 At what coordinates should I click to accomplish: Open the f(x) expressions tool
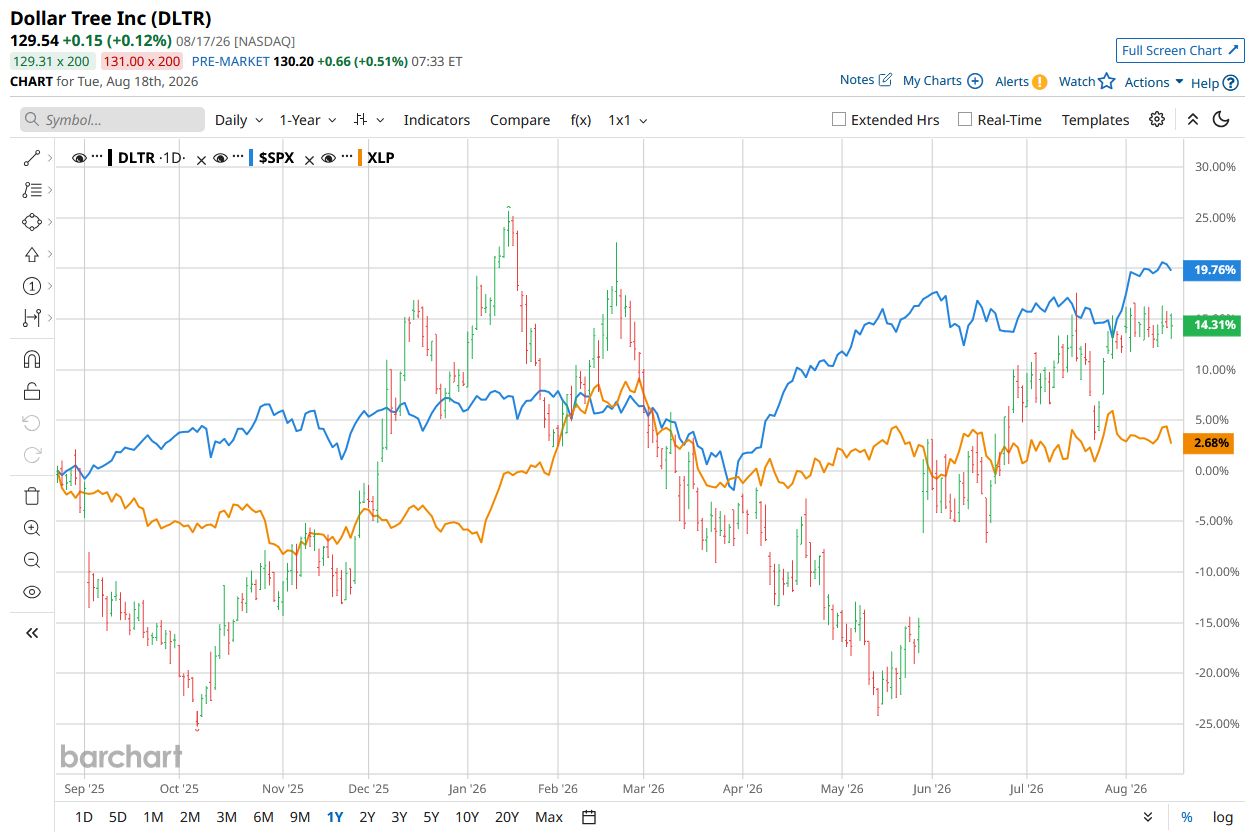point(580,120)
